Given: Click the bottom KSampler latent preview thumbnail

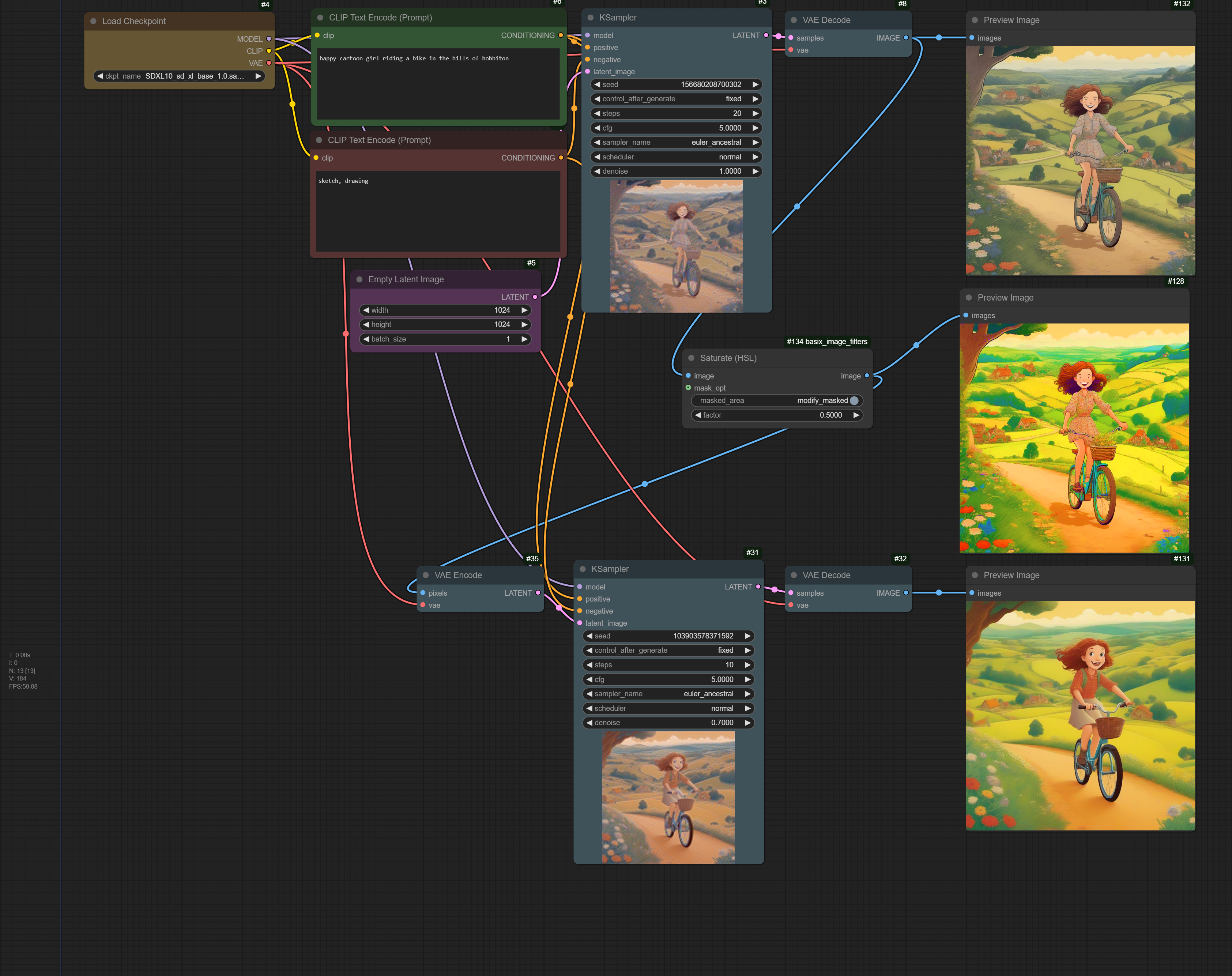Looking at the screenshot, I should pyautogui.click(x=668, y=797).
